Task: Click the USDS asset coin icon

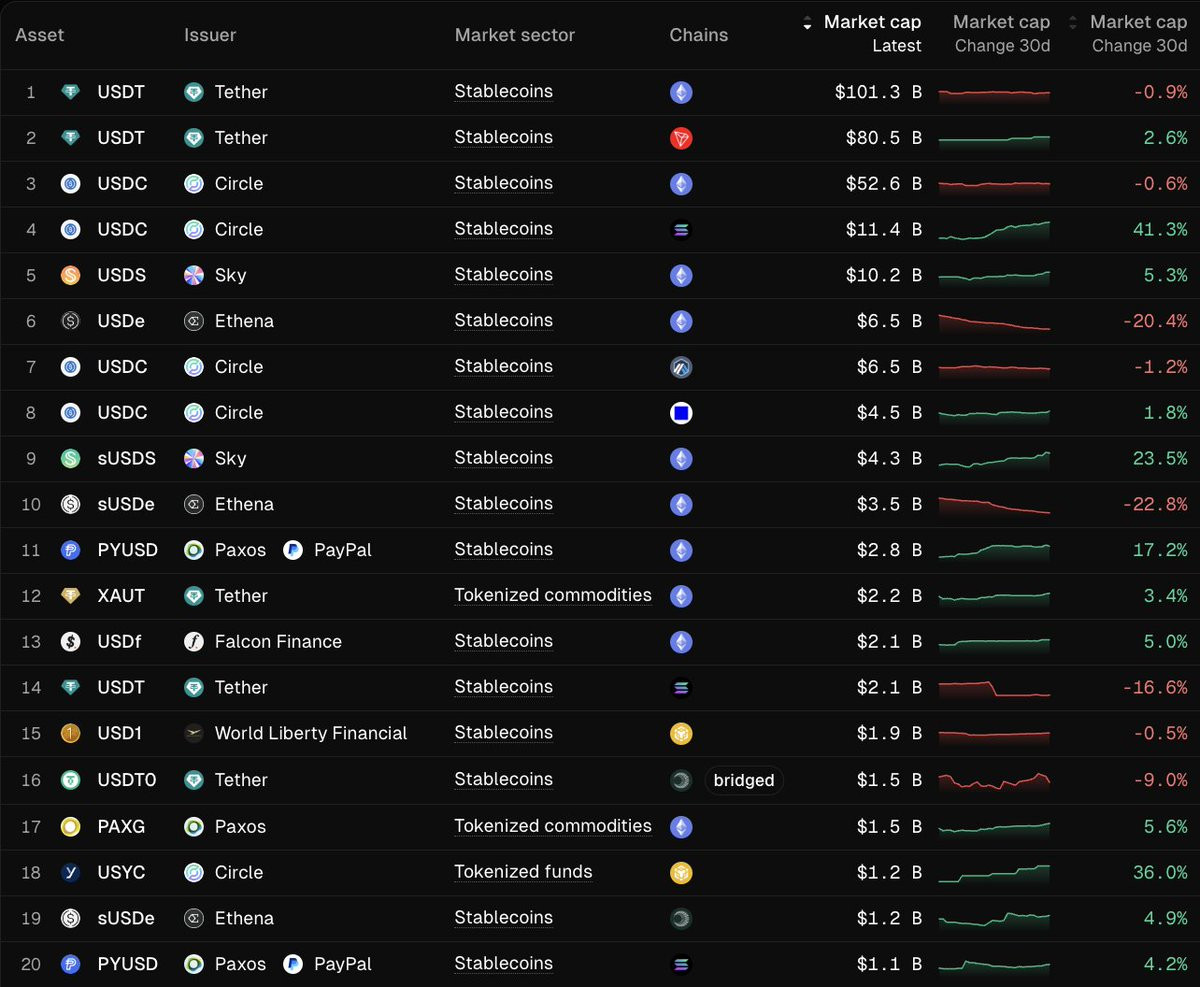Action: pos(71,275)
